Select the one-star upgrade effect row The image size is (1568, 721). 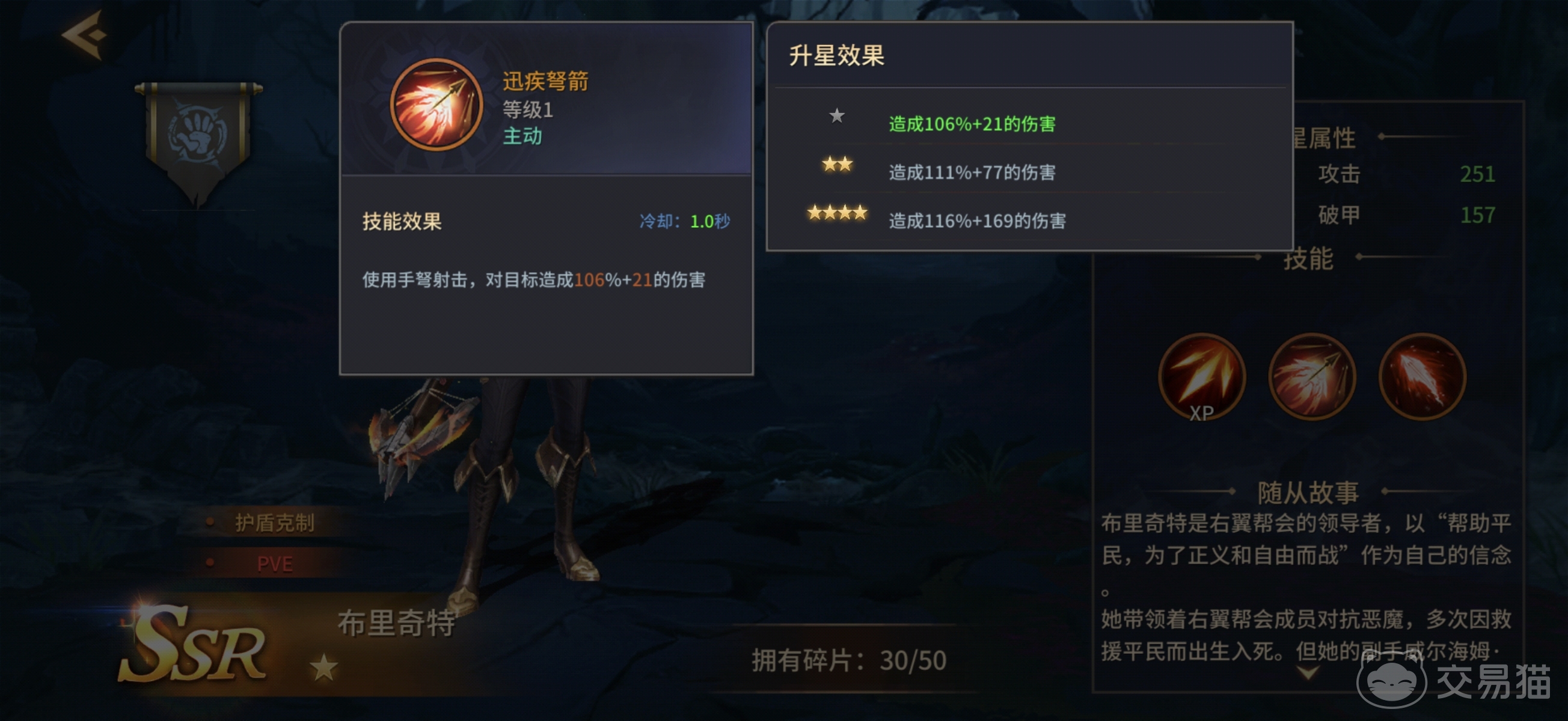coord(1029,122)
